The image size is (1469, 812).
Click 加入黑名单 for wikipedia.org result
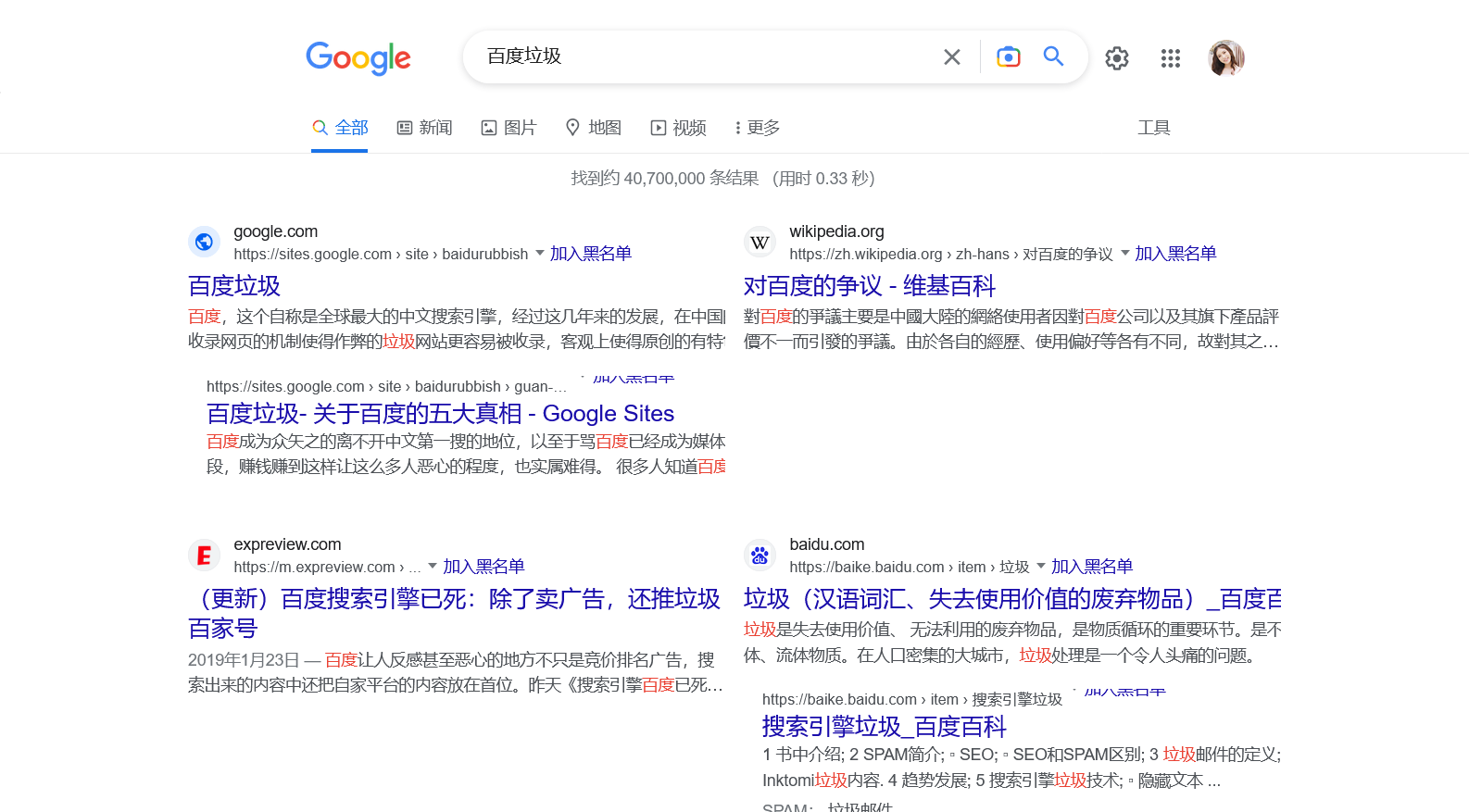1175,254
